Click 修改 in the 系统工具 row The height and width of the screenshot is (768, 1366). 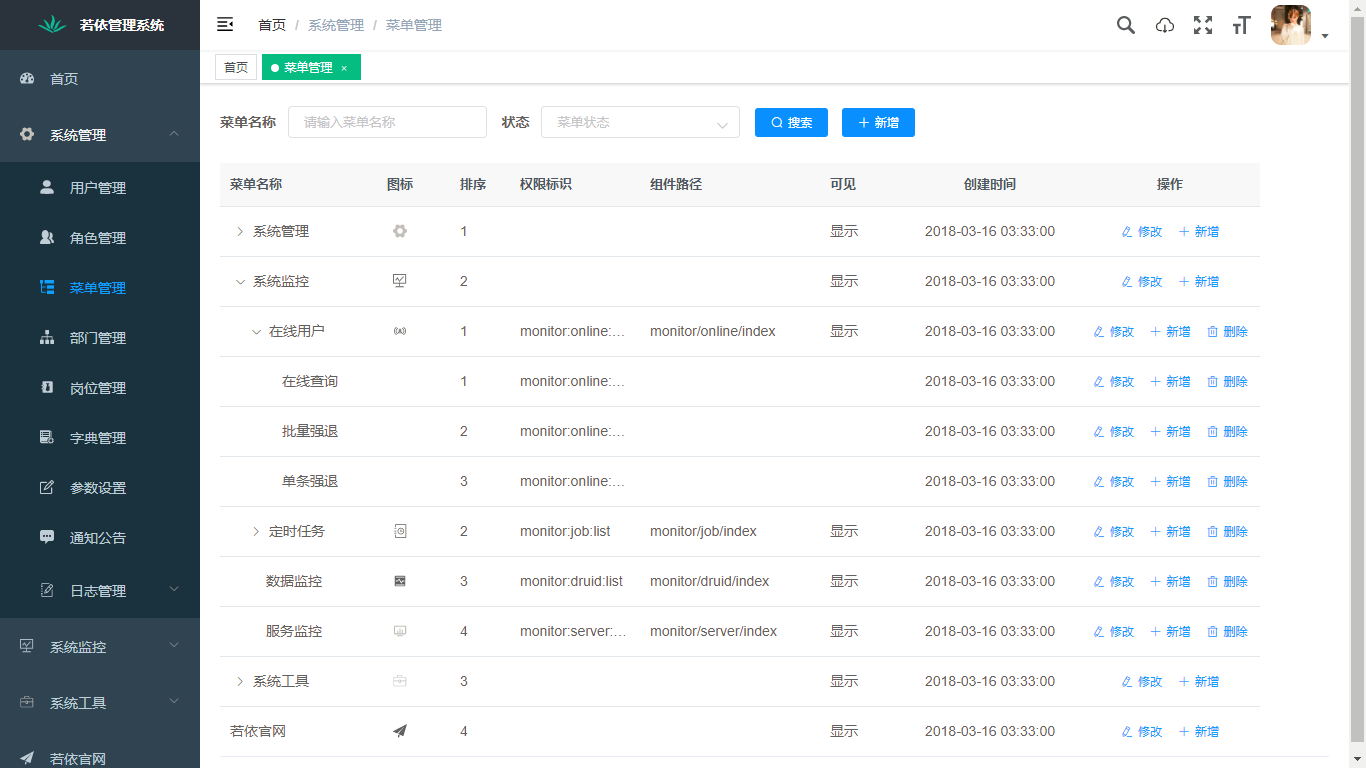click(1142, 681)
